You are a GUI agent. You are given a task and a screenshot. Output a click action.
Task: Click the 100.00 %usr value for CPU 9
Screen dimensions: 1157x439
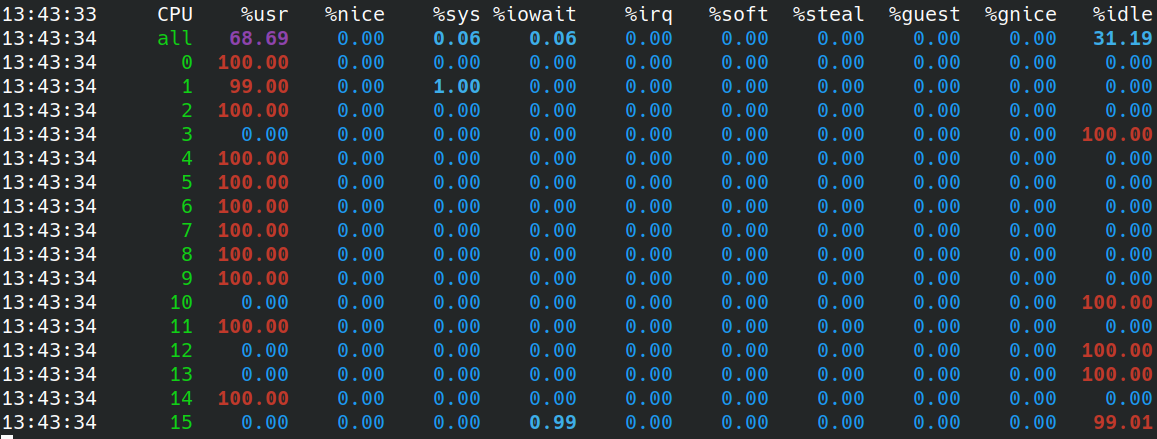click(x=253, y=278)
